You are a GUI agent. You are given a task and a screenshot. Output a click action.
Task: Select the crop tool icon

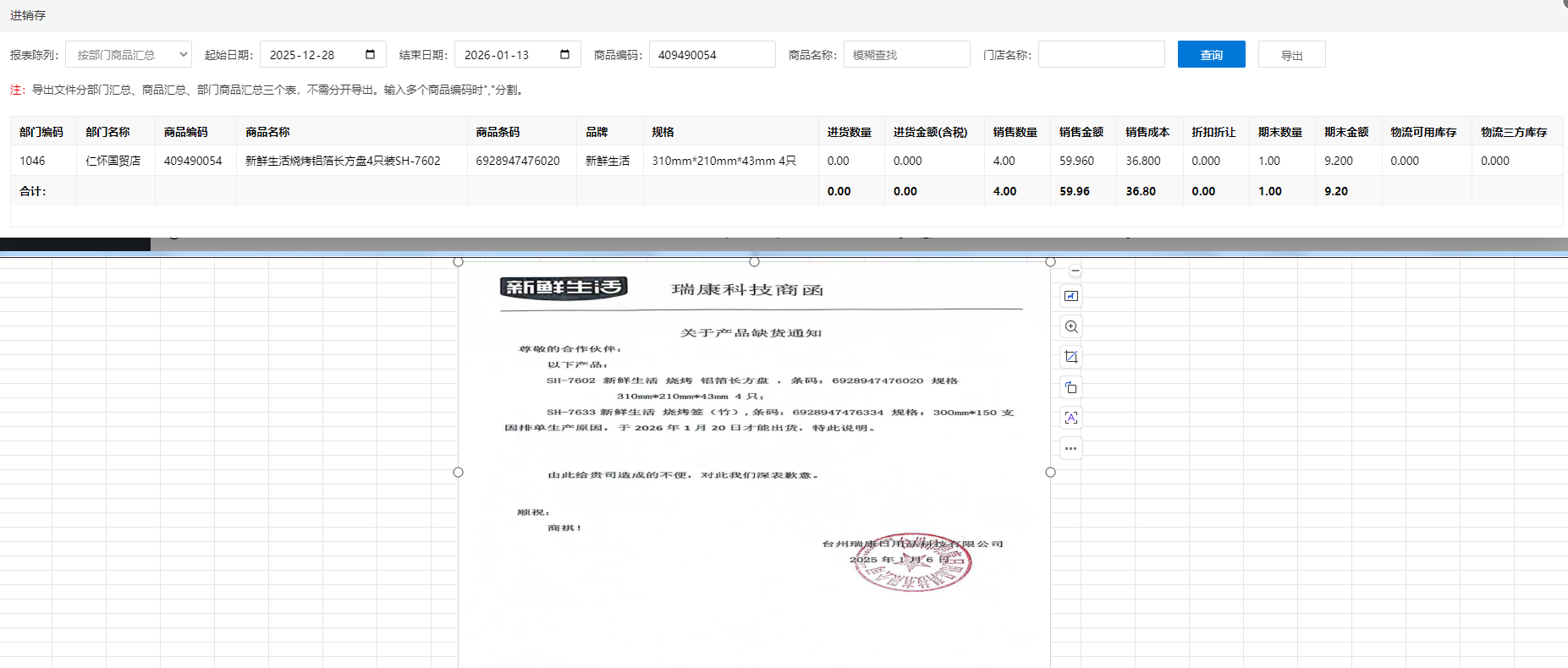(x=1071, y=357)
